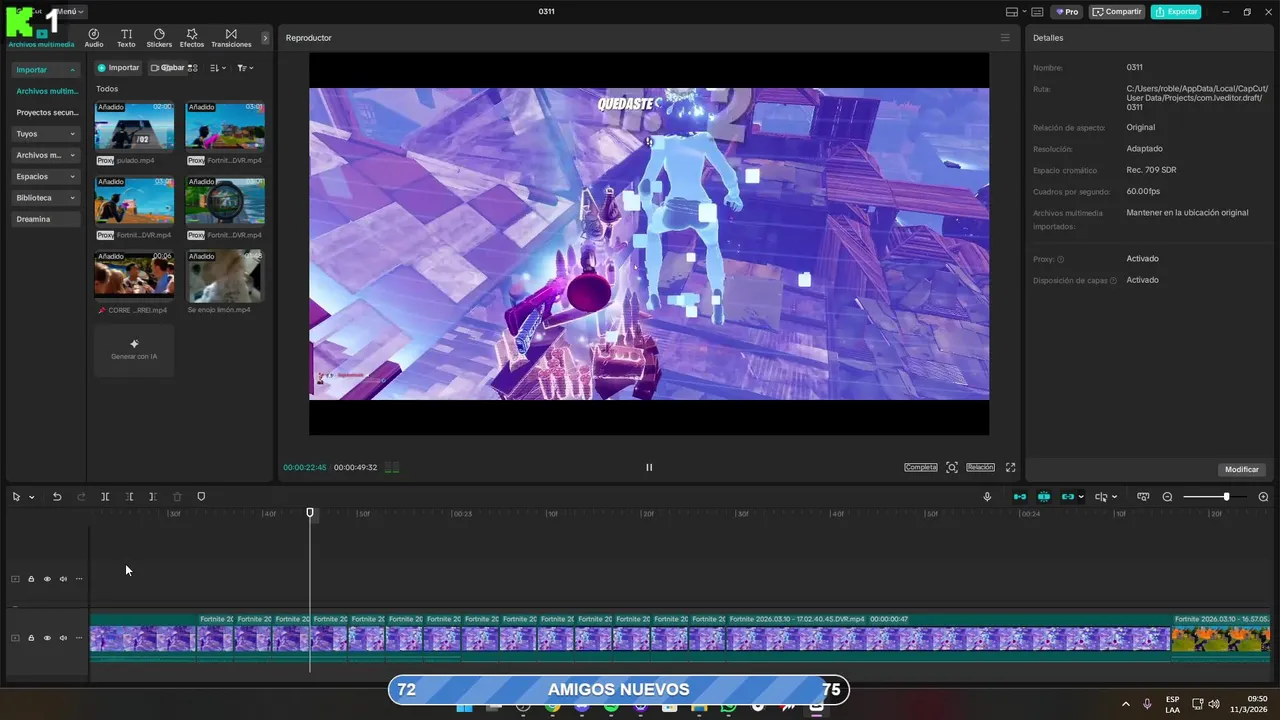Click the delete-left trim tool
Viewport: 1280px width, 720px height.
129,497
